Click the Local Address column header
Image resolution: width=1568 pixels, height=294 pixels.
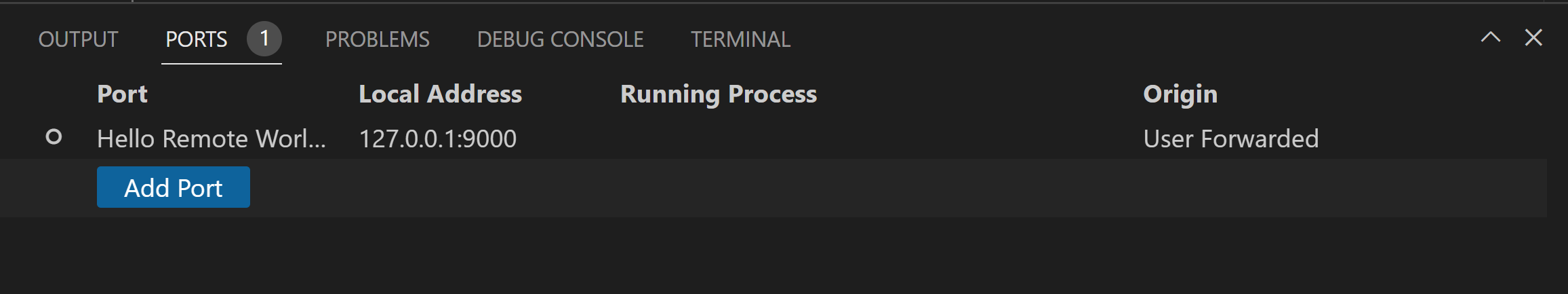tap(440, 94)
